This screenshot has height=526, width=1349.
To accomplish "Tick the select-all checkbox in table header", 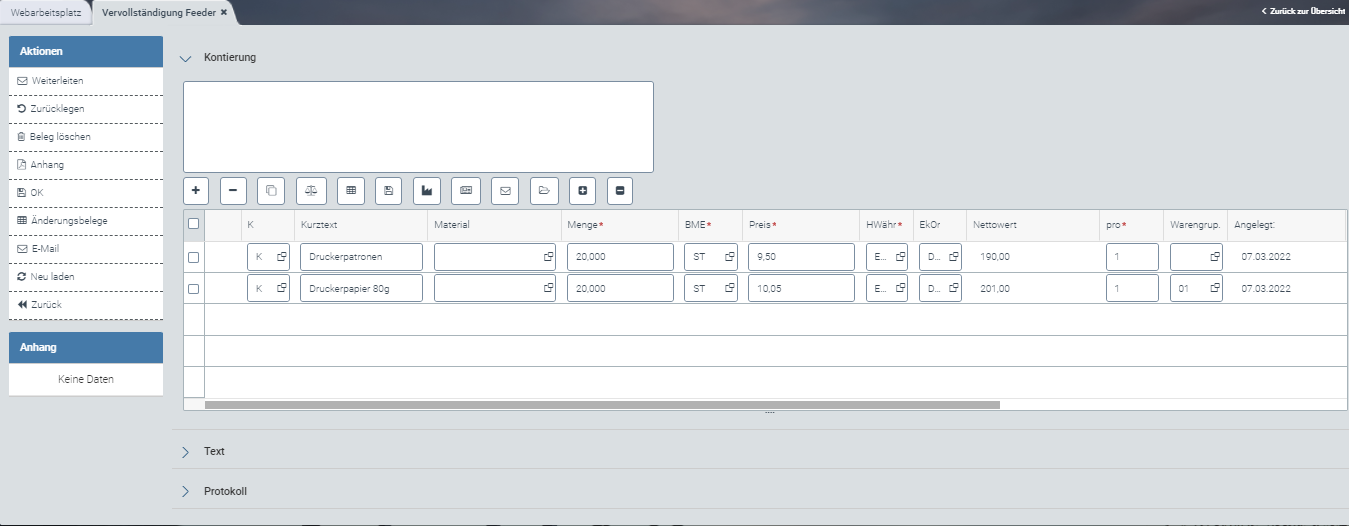I will click(x=194, y=225).
